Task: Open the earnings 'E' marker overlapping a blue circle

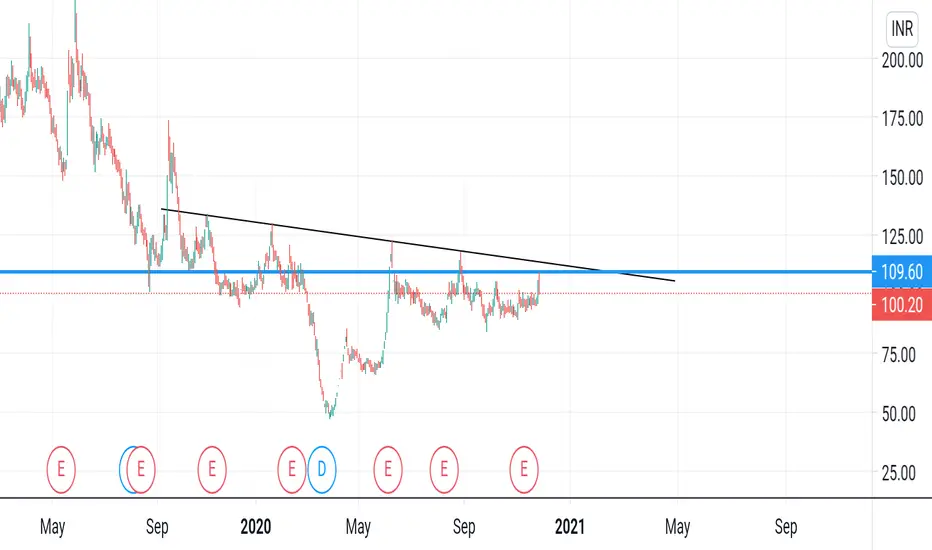Action: point(141,469)
